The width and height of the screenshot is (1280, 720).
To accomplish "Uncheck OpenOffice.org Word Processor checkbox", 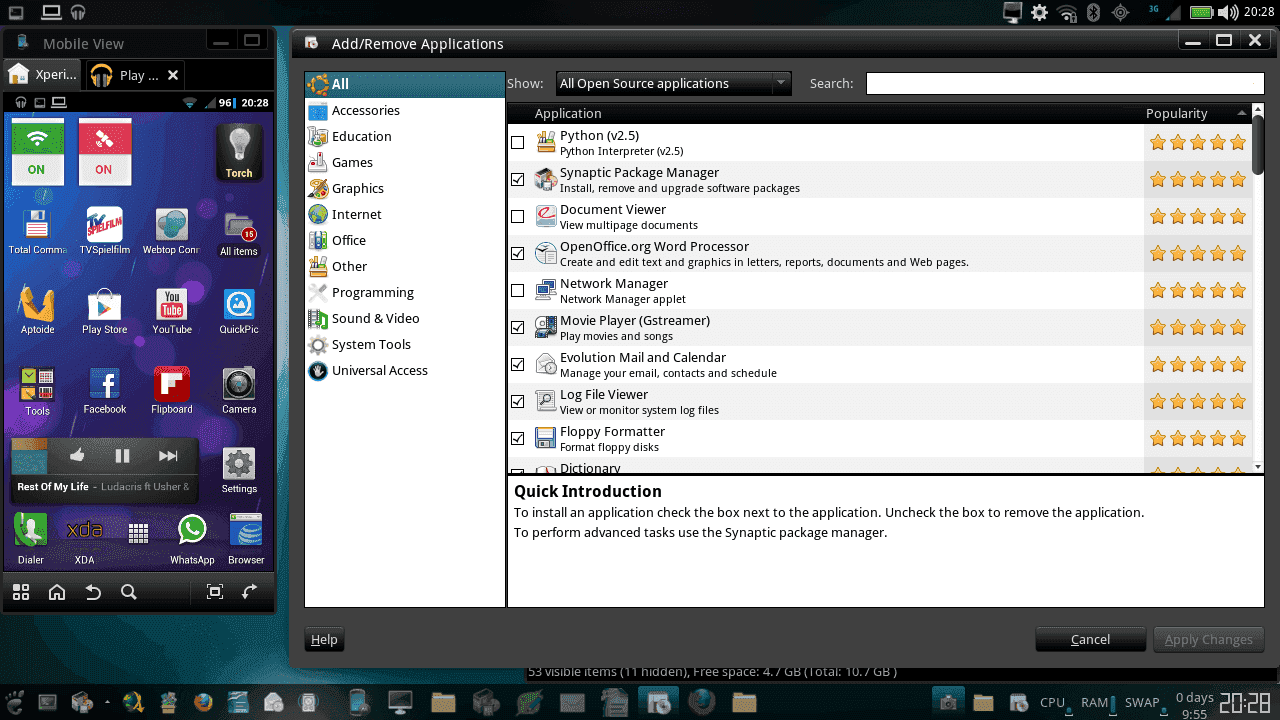I will [517, 254].
